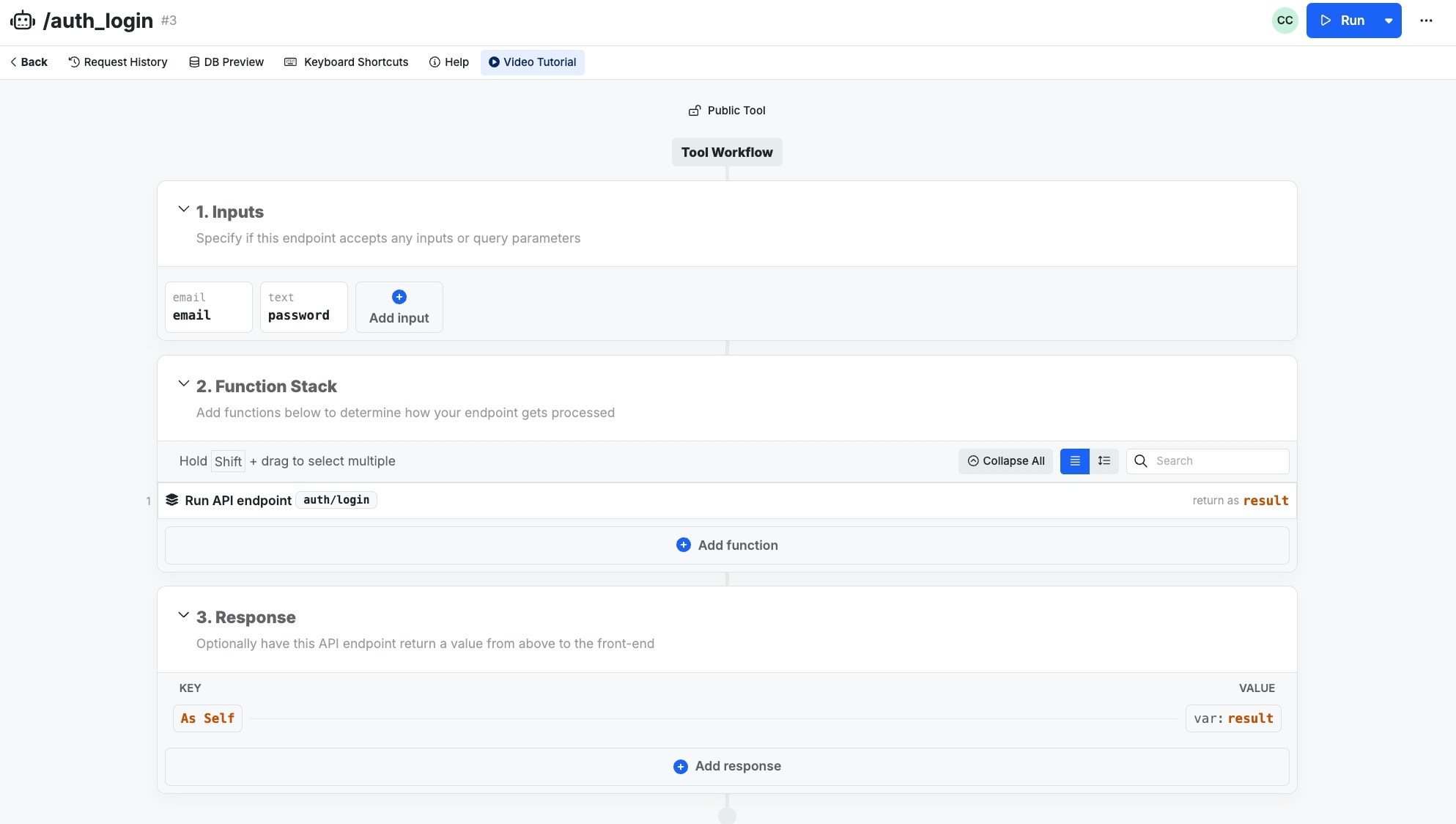Collapse the 2. Function Stack section
Screen dimensions: 1456x824
184,384
